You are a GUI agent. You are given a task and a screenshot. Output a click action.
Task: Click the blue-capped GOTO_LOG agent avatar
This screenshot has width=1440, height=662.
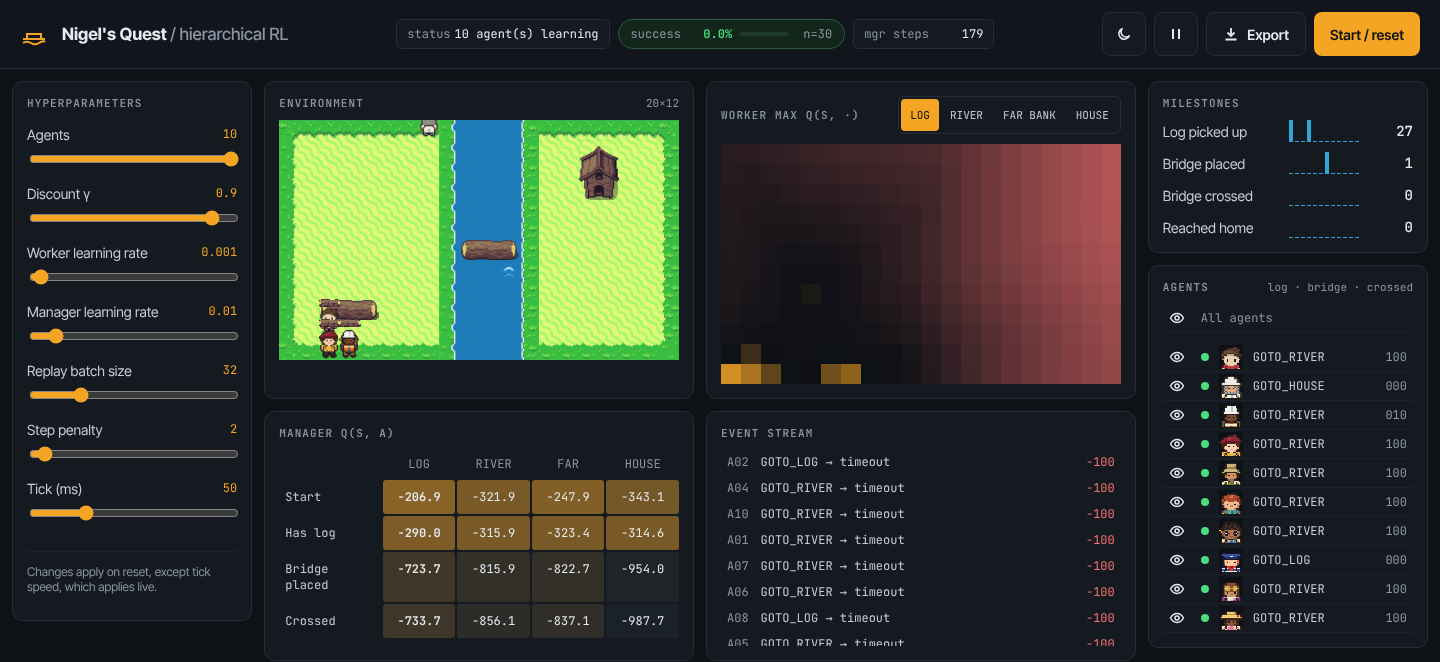(x=1231, y=560)
